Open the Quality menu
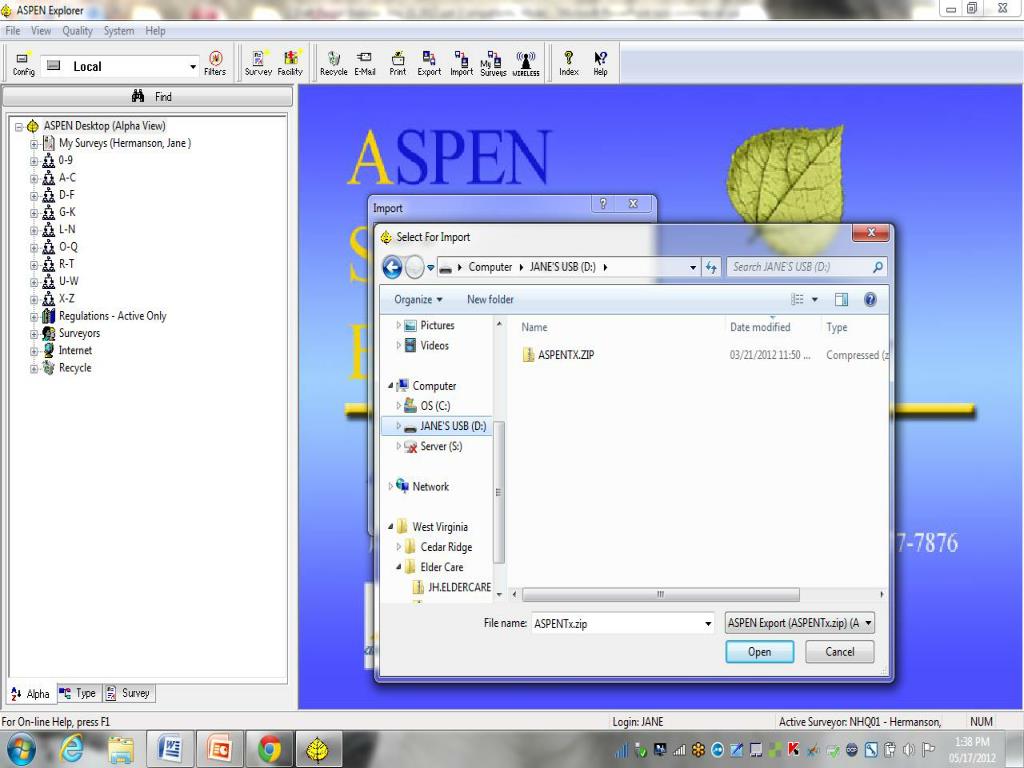Screen dimensions: 1024x768 click(77, 31)
